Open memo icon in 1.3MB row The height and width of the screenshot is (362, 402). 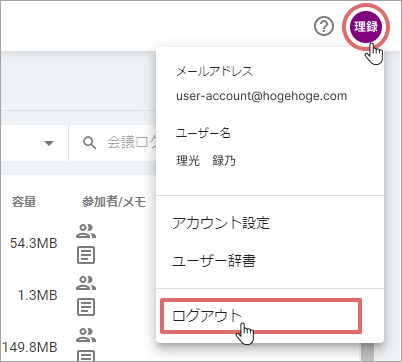(86, 307)
